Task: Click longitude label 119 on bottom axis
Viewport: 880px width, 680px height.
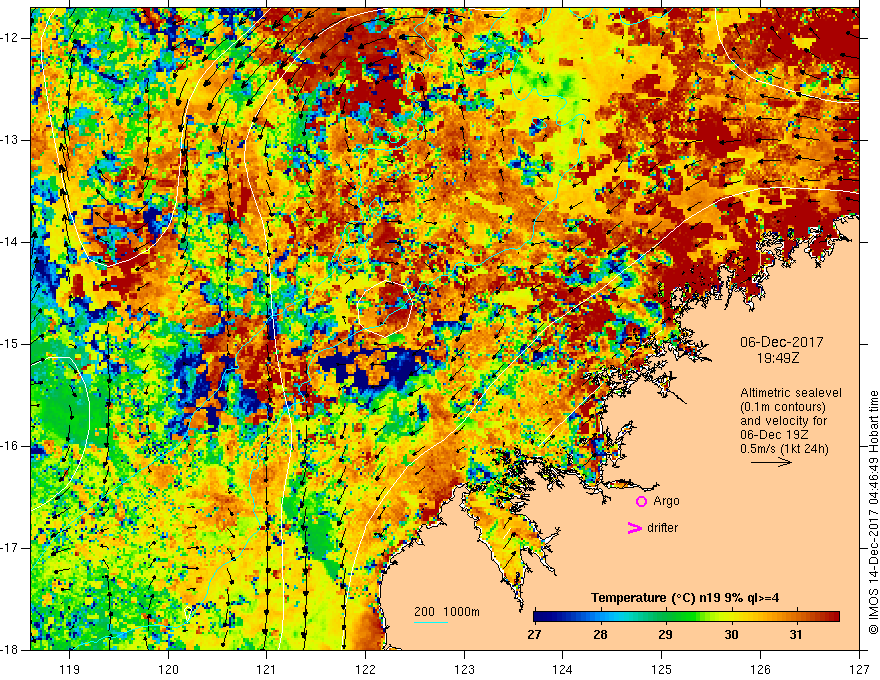Action: tap(70, 669)
